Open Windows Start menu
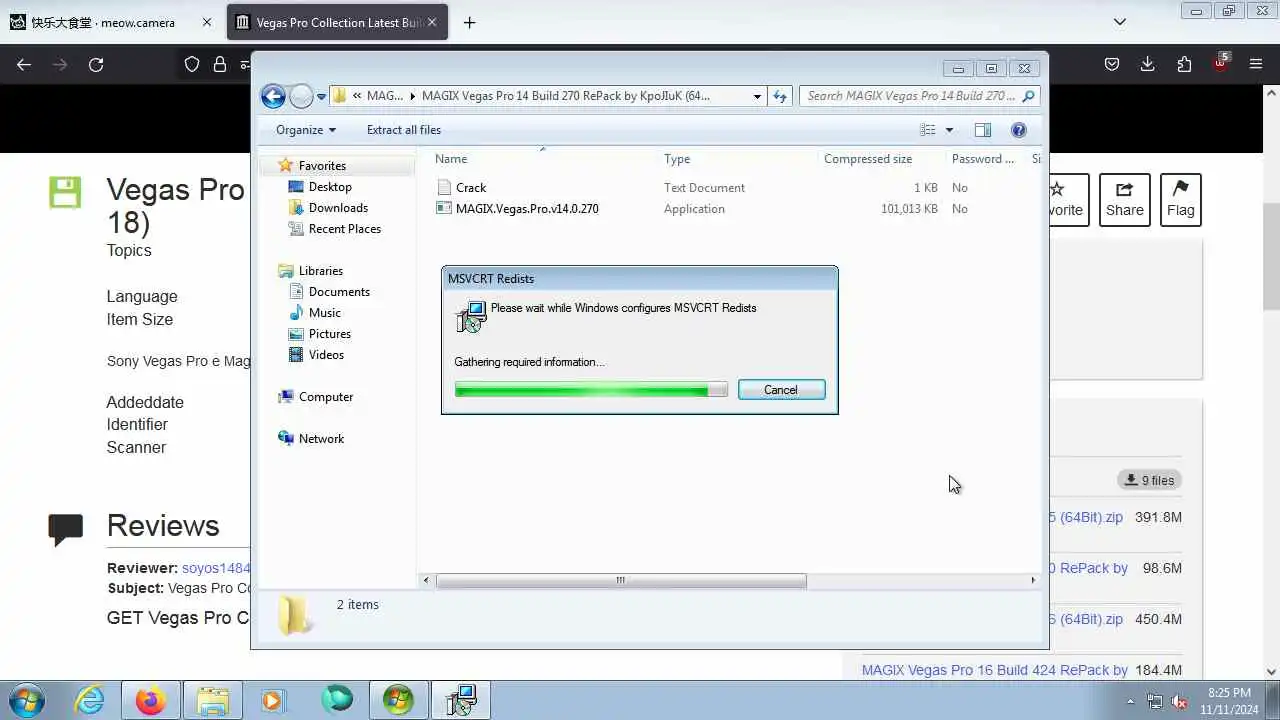 (25, 700)
